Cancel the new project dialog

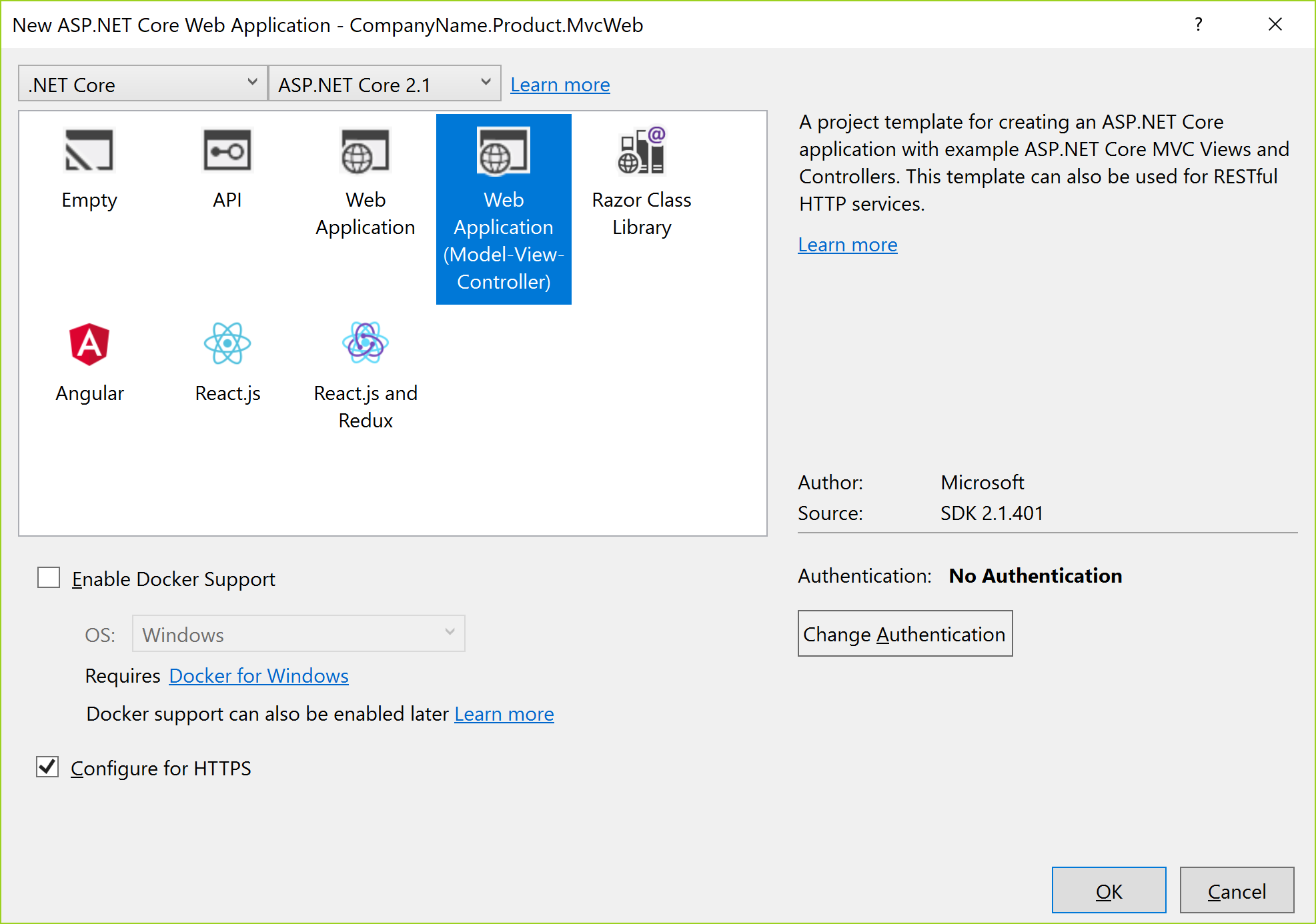pyautogui.click(x=1236, y=891)
